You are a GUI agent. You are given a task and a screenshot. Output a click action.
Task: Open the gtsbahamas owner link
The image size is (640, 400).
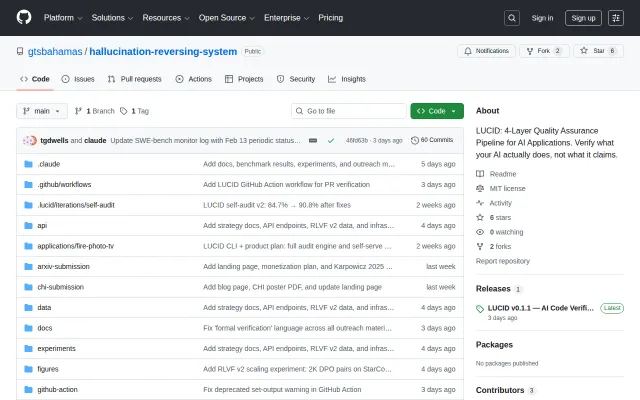pyautogui.click(x=55, y=51)
